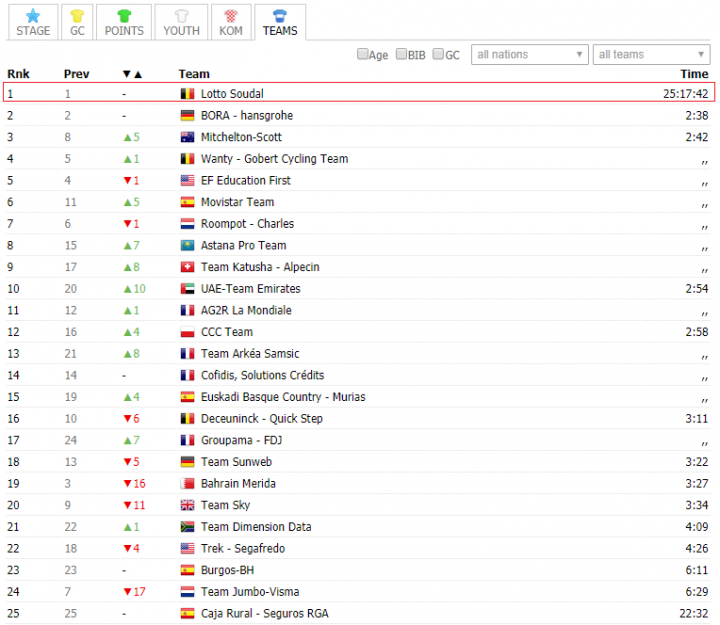
Task: Enable the Age checkbox
Action: click(363, 54)
